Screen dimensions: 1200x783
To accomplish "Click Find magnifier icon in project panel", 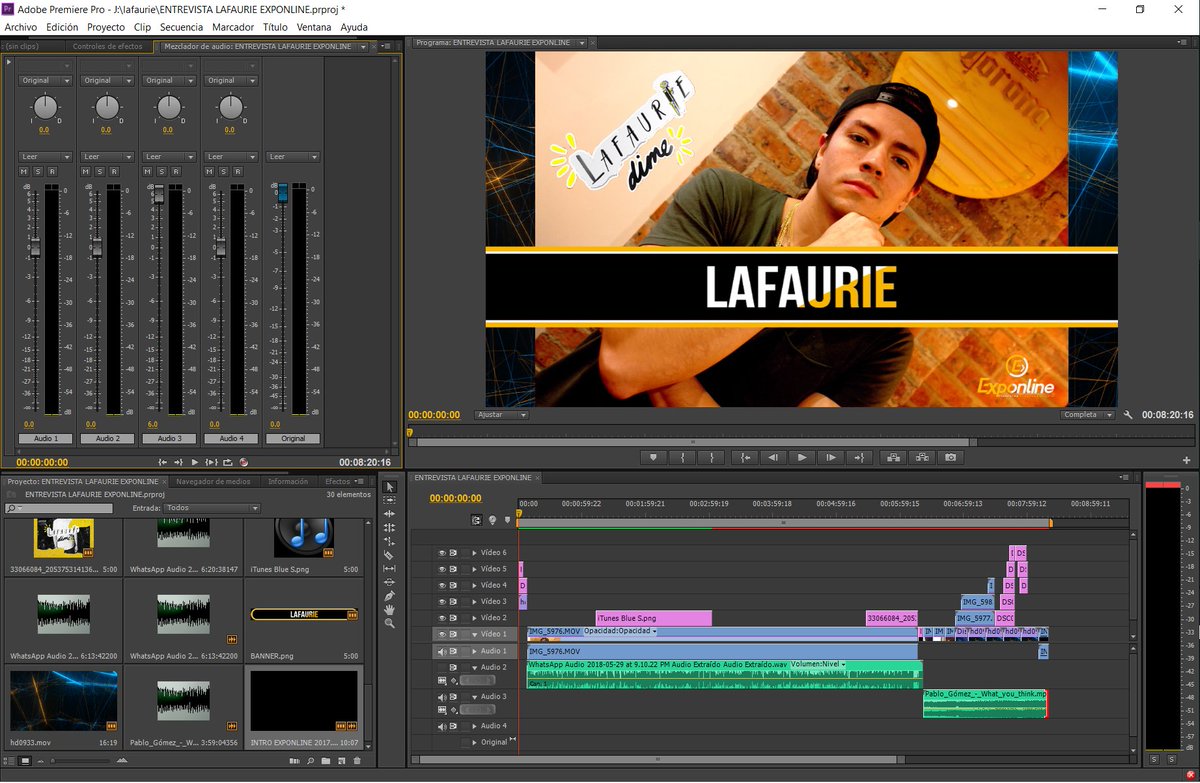I will (x=312, y=761).
